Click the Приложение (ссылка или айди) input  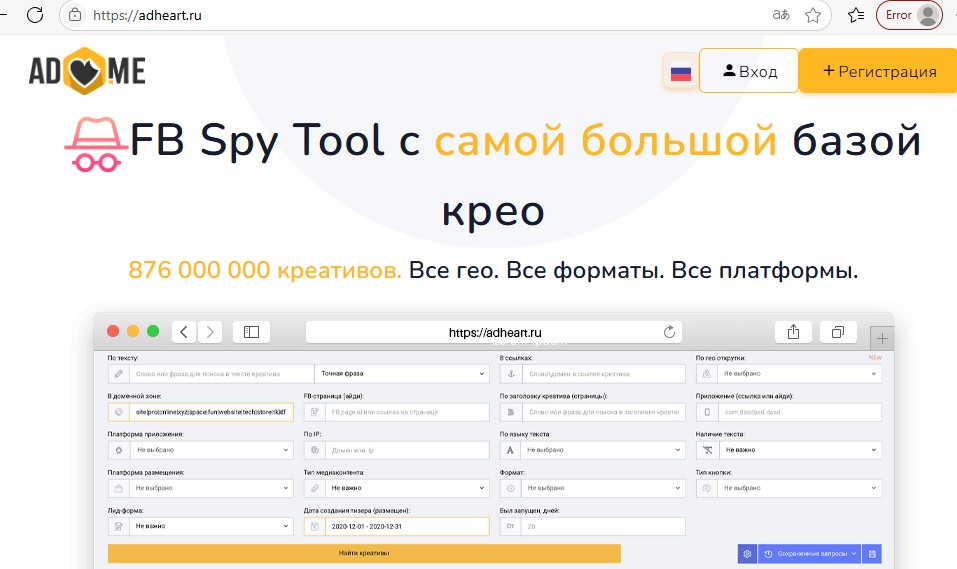(800, 412)
